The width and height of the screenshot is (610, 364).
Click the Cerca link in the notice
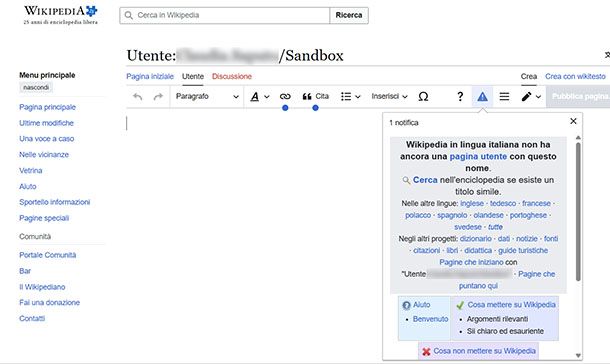(425, 180)
